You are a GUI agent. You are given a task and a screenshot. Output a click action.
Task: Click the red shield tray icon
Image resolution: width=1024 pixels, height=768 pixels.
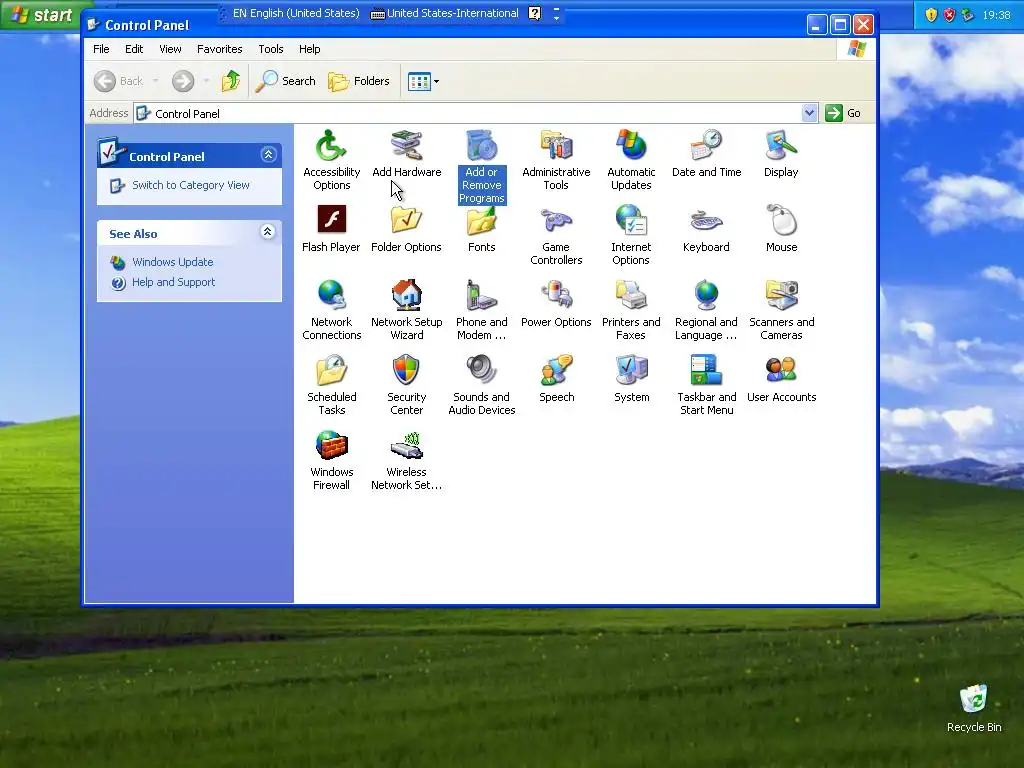pos(949,15)
